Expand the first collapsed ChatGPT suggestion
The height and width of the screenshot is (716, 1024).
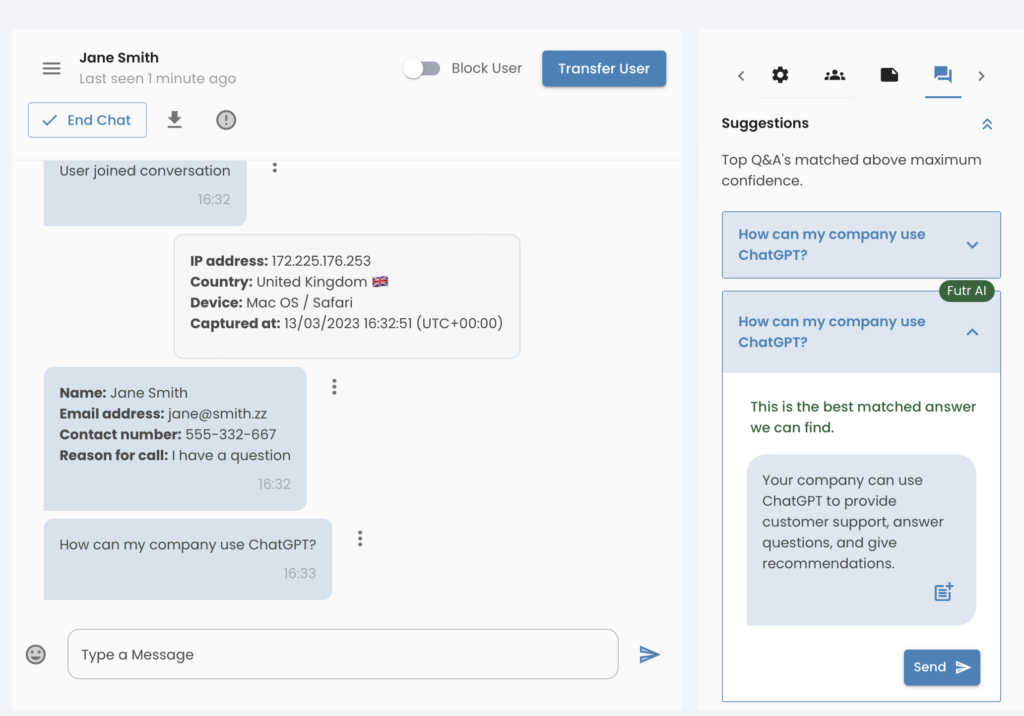(972, 245)
